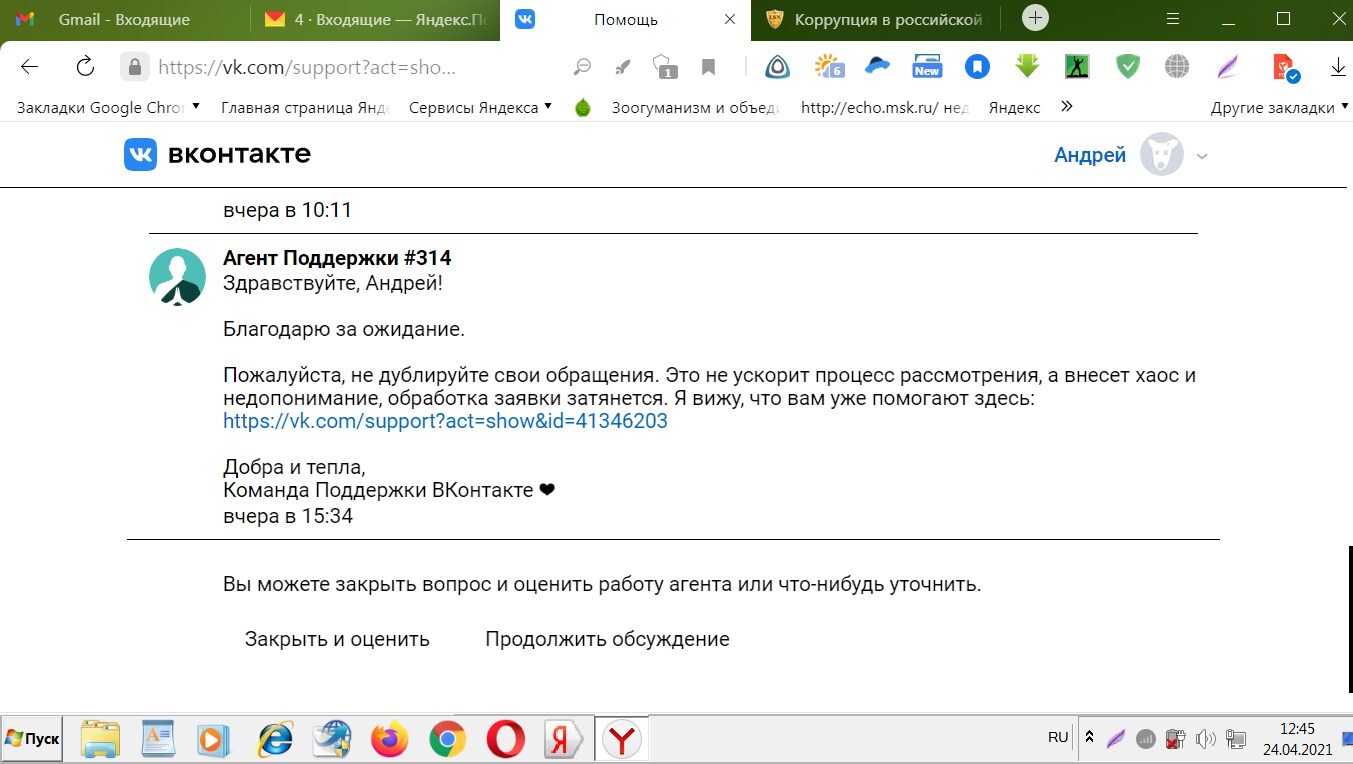
Task: Switch to the Коррупция в российской tab
Action: point(887,19)
